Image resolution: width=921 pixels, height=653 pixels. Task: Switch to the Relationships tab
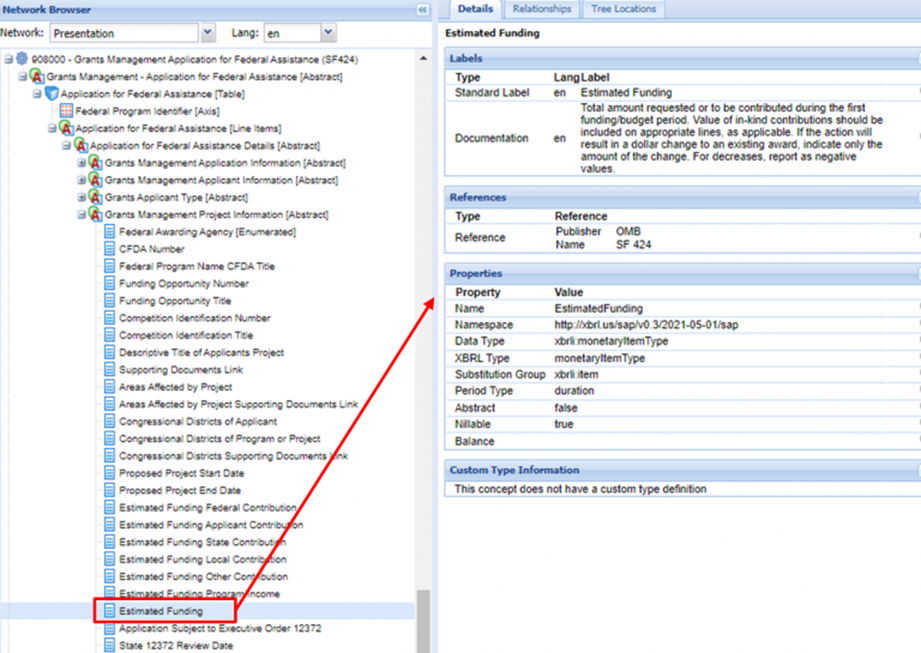(x=541, y=9)
